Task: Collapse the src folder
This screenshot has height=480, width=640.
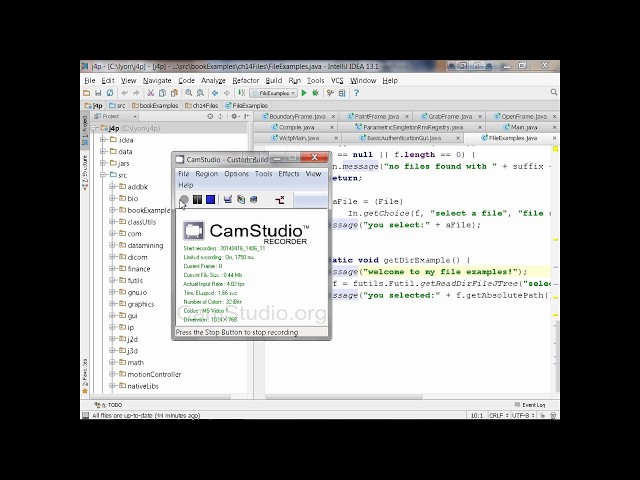Action: 104,175
